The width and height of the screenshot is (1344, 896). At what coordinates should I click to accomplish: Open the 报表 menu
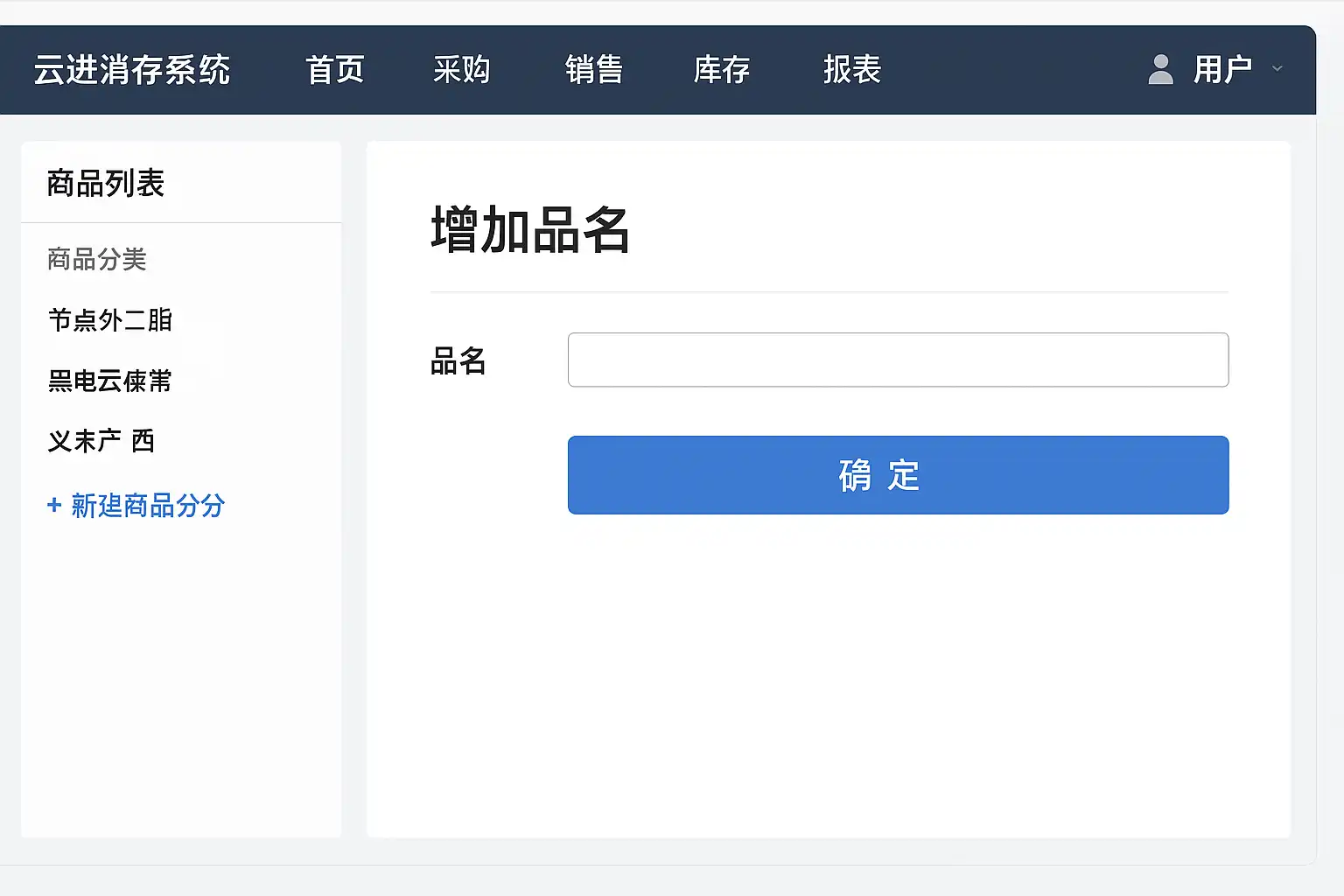(x=852, y=69)
